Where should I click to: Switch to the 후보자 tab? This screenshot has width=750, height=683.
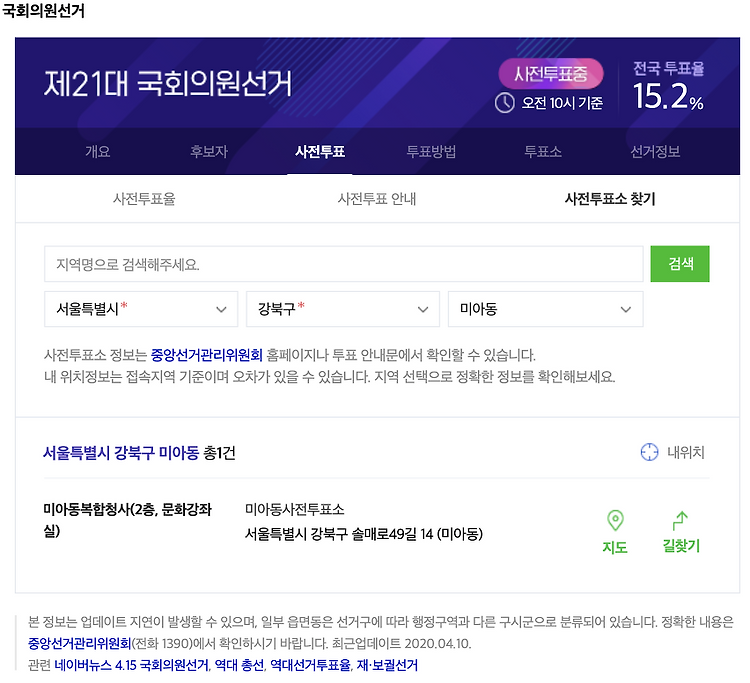tap(209, 152)
